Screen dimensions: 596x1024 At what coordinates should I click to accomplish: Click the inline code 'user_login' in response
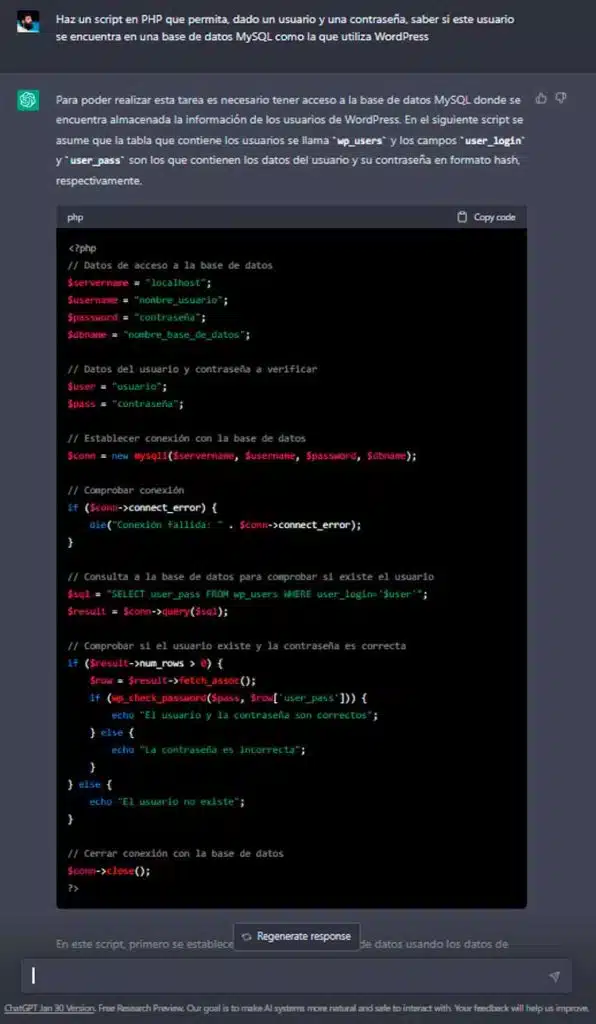point(494,141)
